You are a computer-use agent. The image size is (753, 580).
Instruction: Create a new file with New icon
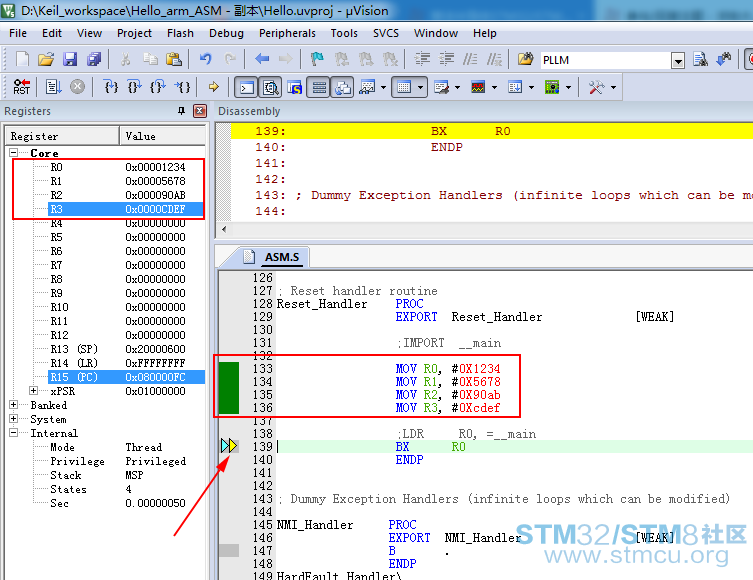click(22, 60)
